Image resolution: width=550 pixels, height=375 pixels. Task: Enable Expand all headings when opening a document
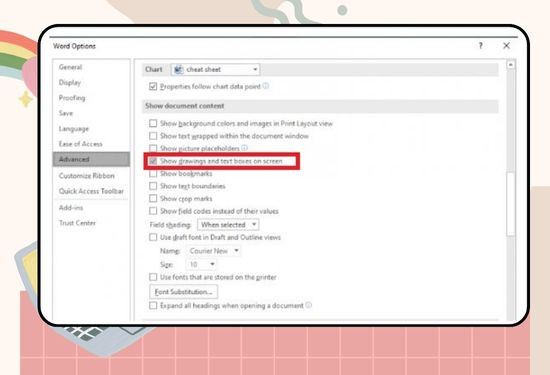[153, 306]
